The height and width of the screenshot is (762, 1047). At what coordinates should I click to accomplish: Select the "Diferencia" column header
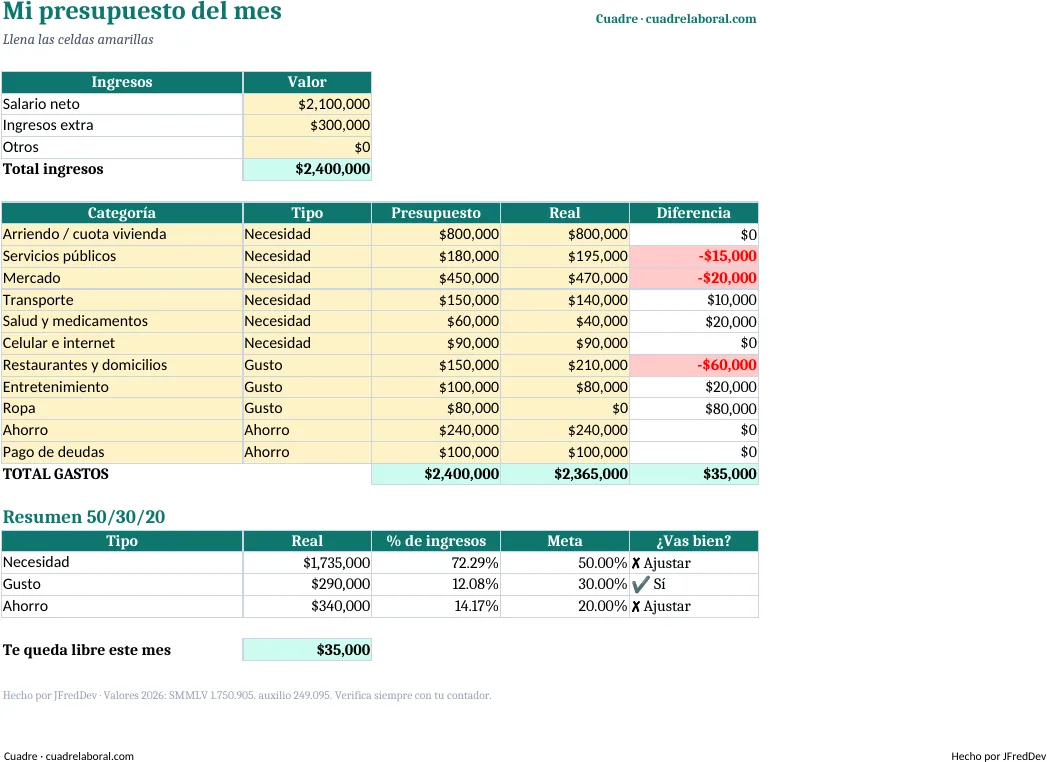(x=694, y=213)
